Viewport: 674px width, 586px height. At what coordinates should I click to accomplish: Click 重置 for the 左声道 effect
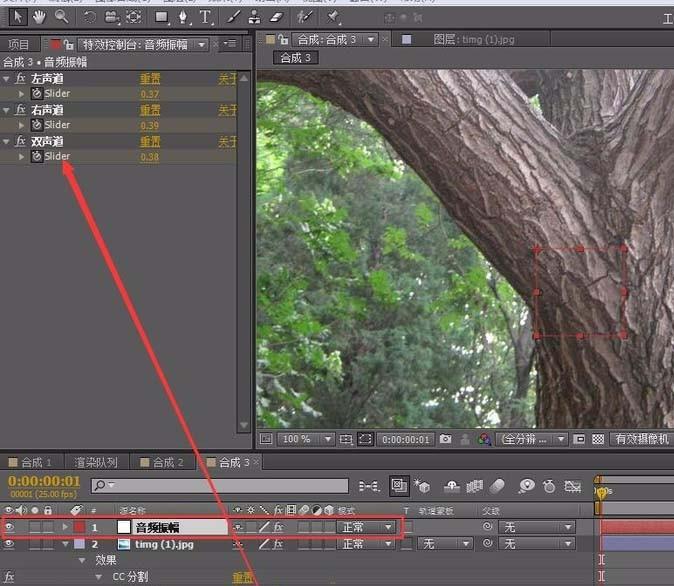pos(150,79)
